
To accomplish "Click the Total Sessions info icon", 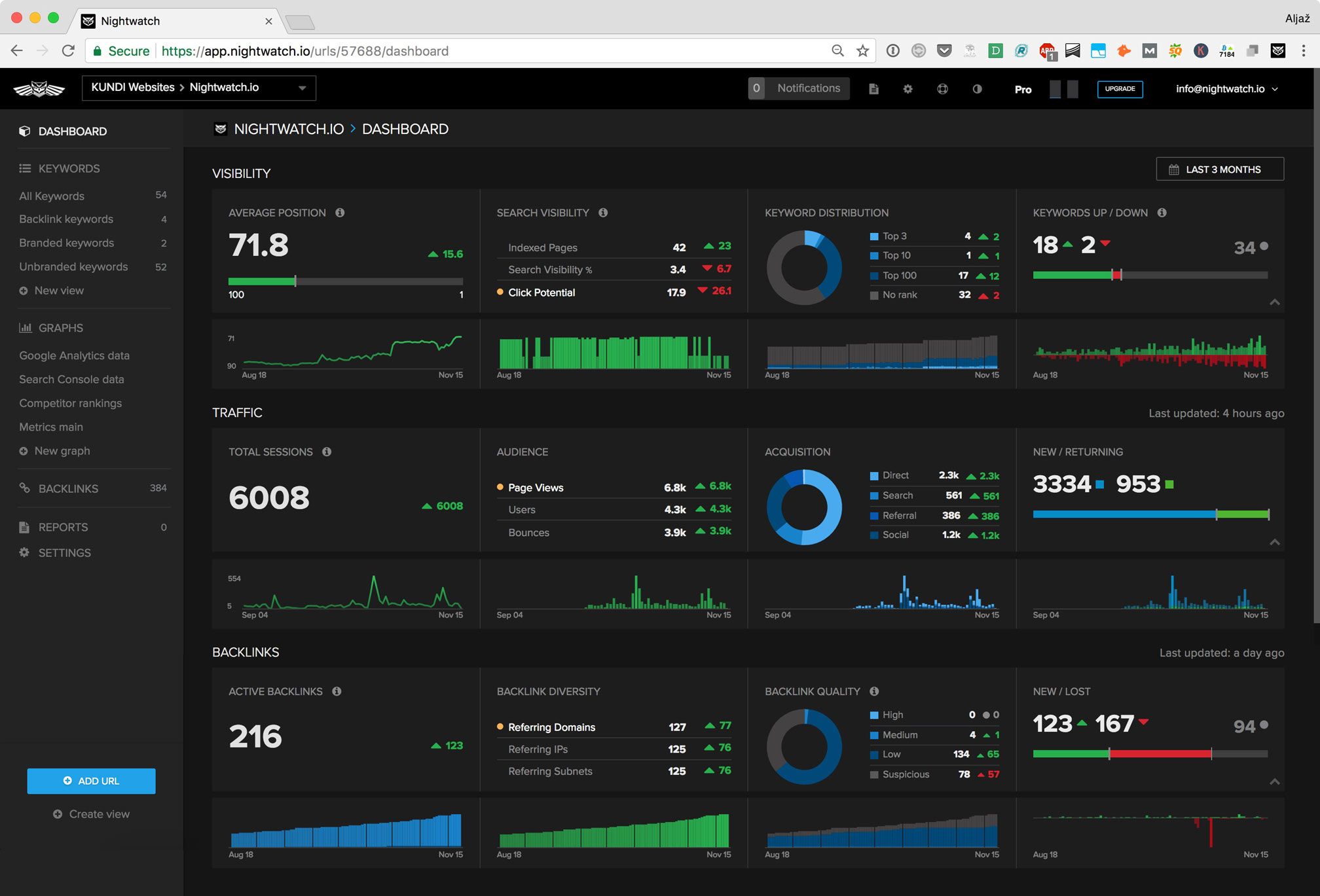I will tap(326, 452).
